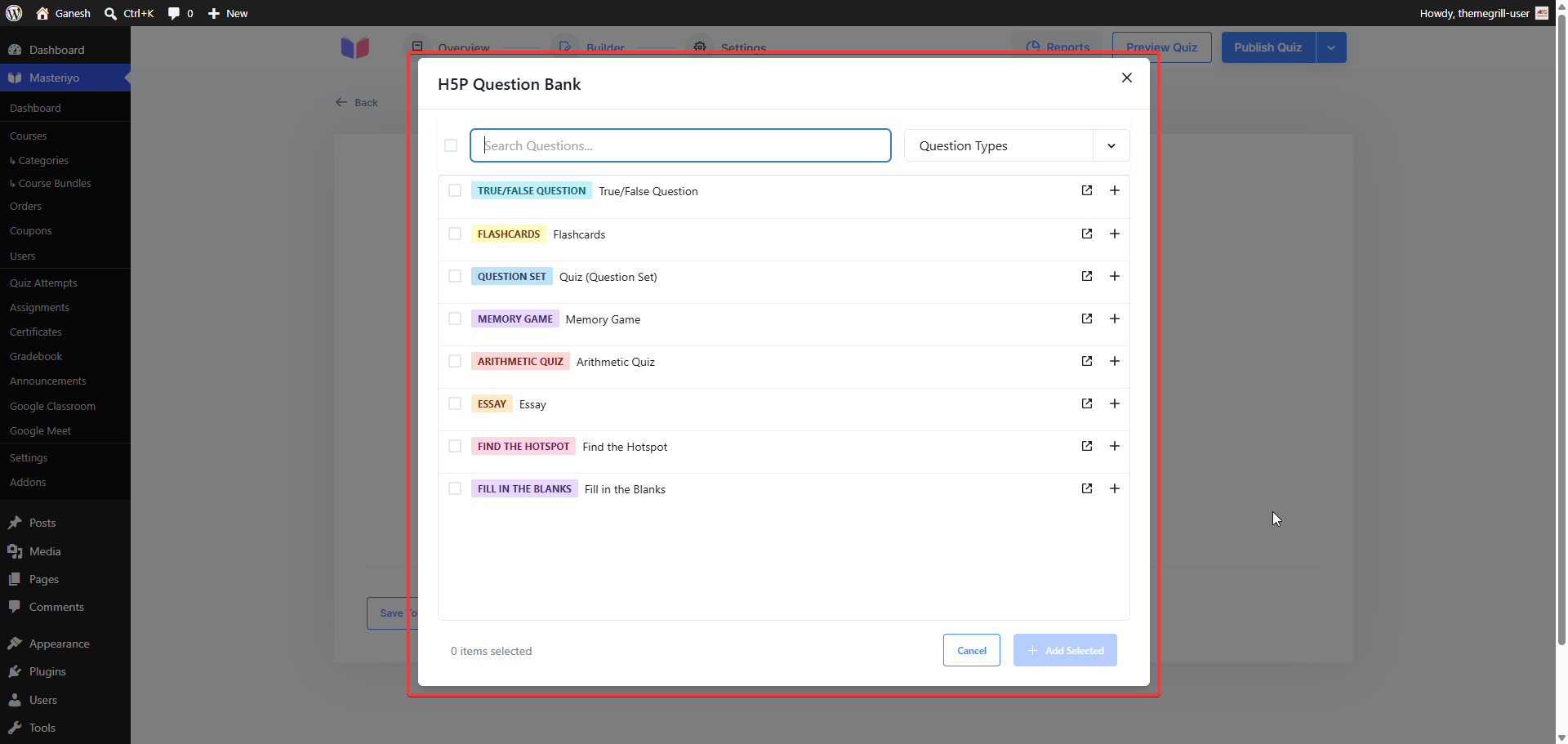The height and width of the screenshot is (744, 1568).
Task: Add Quiz (Question Set) with plus icon
Action: [1115, 276]
